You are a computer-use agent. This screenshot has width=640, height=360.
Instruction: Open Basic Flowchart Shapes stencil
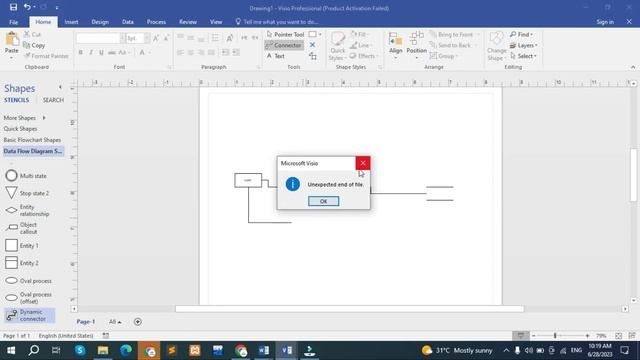(x=32, y=140)
